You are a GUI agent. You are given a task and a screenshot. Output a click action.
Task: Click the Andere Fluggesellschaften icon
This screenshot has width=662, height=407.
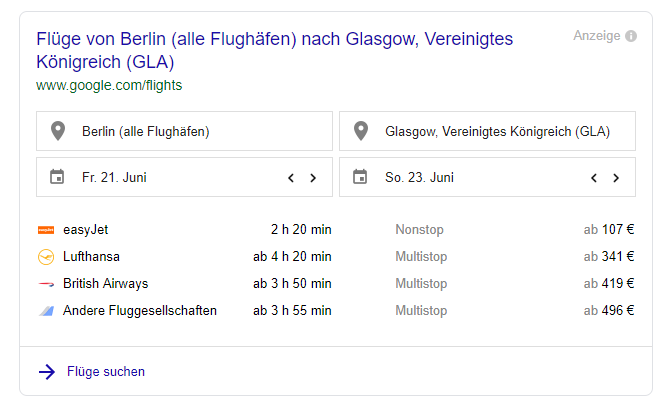click(46, 311)
